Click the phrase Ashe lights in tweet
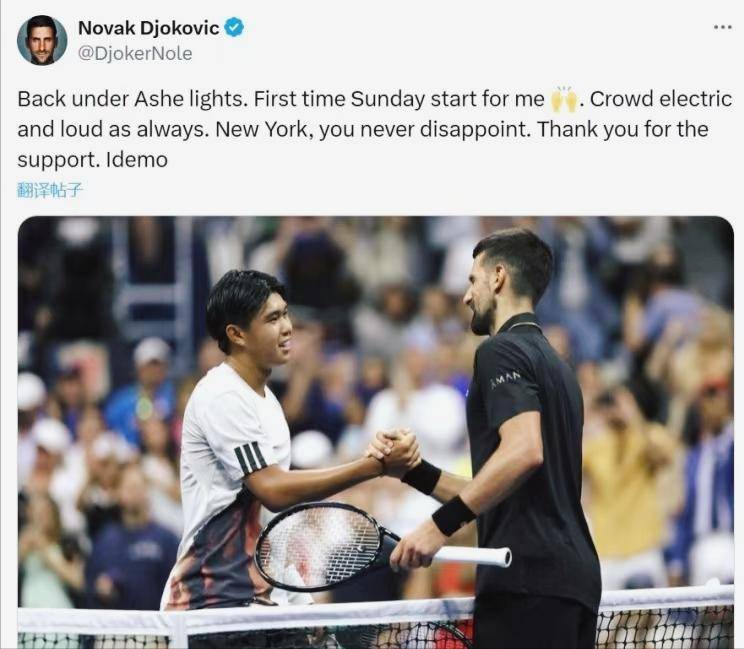The image size is (744, 649). pyautogui.click(x=191, y=100)
